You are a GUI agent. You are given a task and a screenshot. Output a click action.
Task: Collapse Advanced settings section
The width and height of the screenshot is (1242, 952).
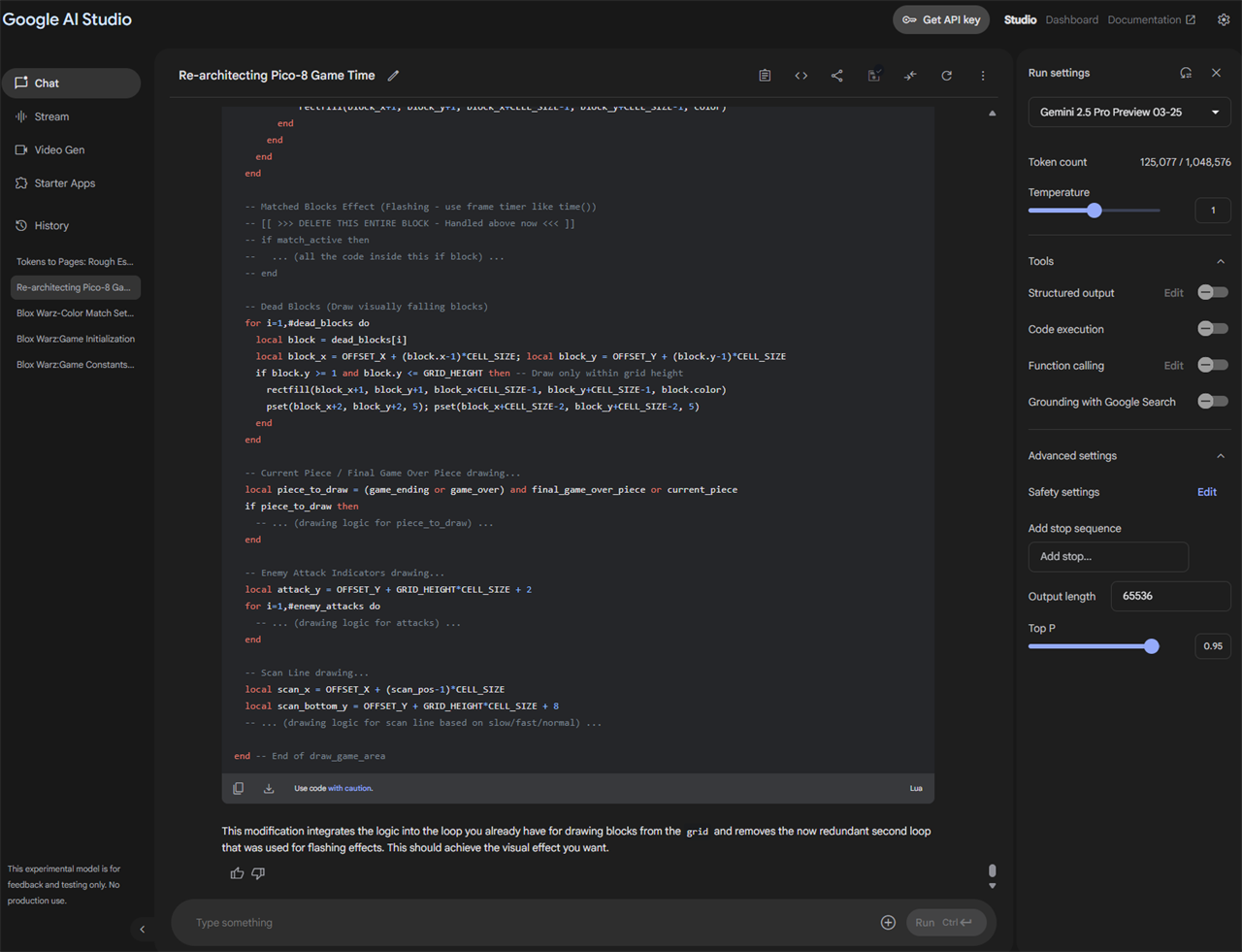pos(1221,456)
